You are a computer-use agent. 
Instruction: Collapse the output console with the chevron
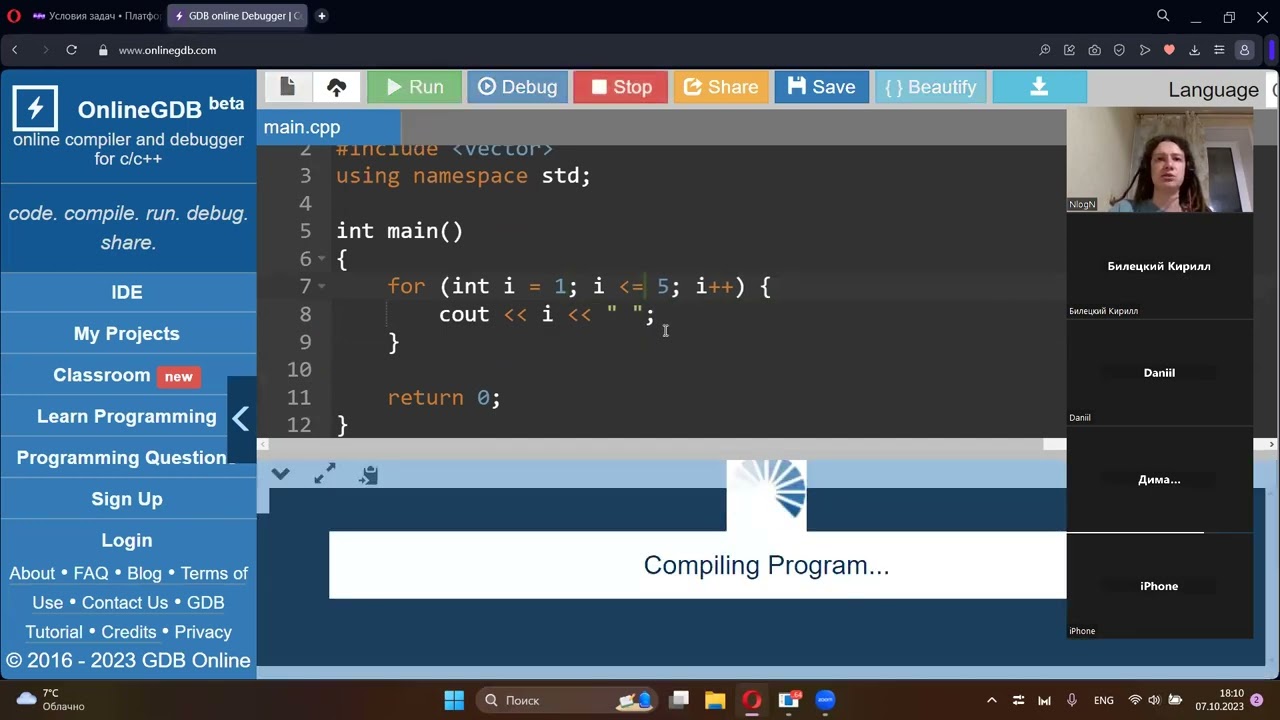tap(280, 474)
